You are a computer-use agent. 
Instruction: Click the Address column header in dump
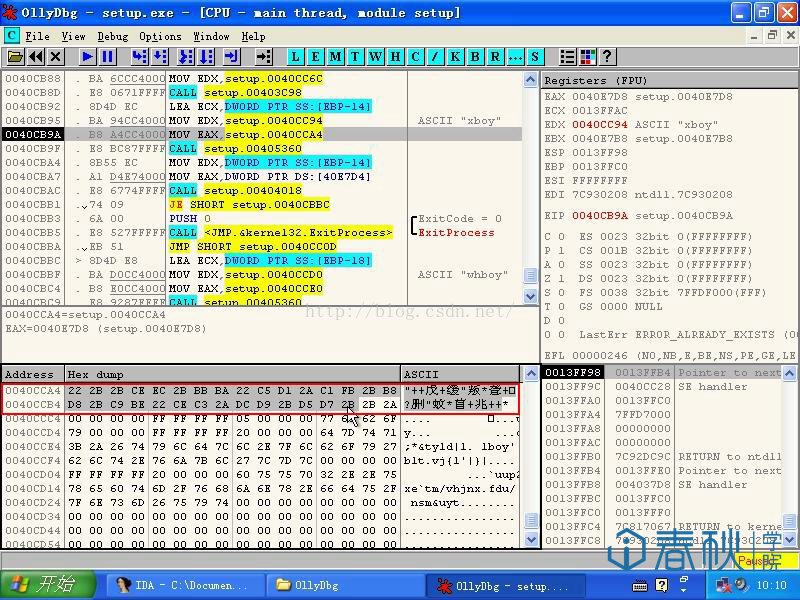(33, 374)
